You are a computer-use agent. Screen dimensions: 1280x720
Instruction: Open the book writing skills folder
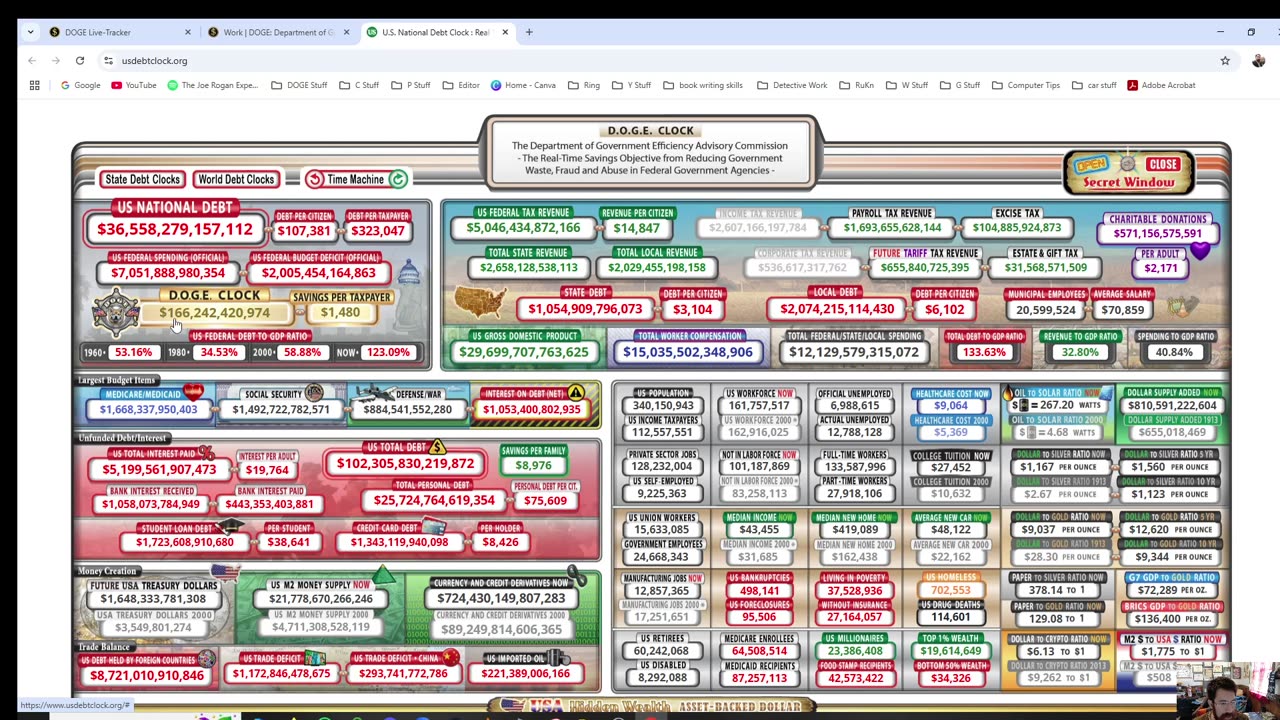tap(703, 85)
